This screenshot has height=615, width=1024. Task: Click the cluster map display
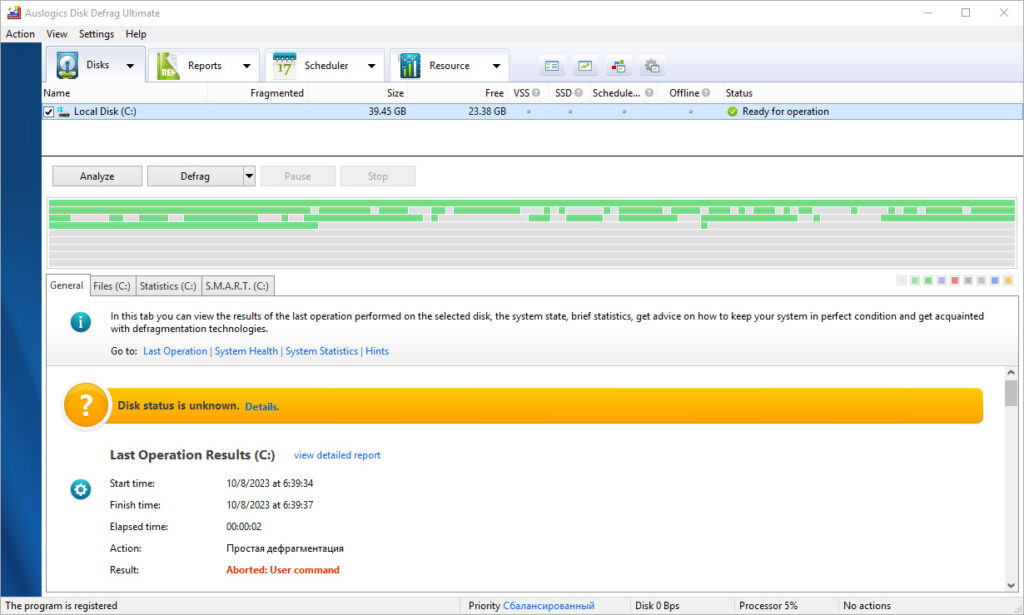click(x=532, y=233)
